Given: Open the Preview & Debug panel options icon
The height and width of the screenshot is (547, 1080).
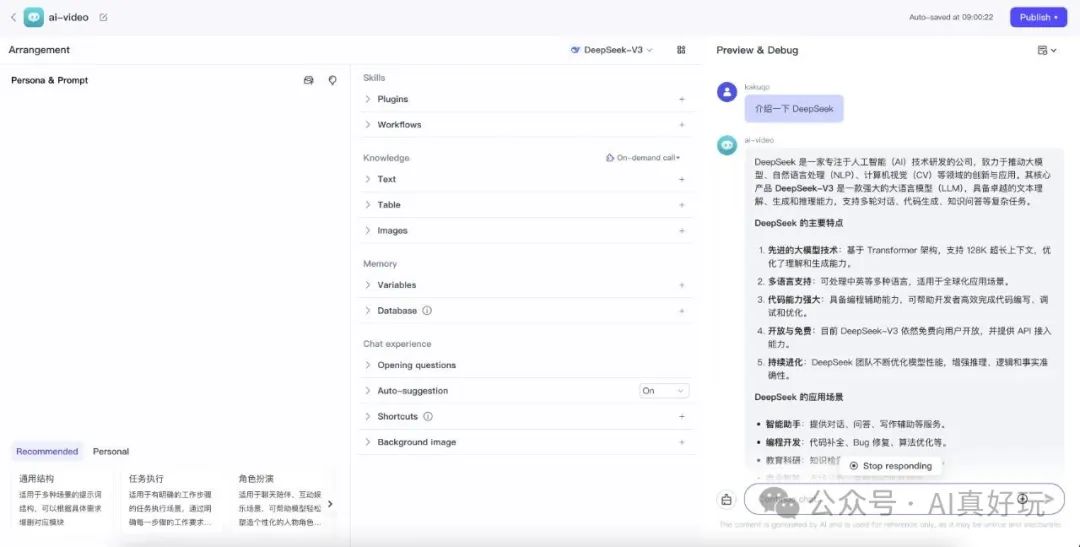Looking at the screenshot, I should 1047,50.
